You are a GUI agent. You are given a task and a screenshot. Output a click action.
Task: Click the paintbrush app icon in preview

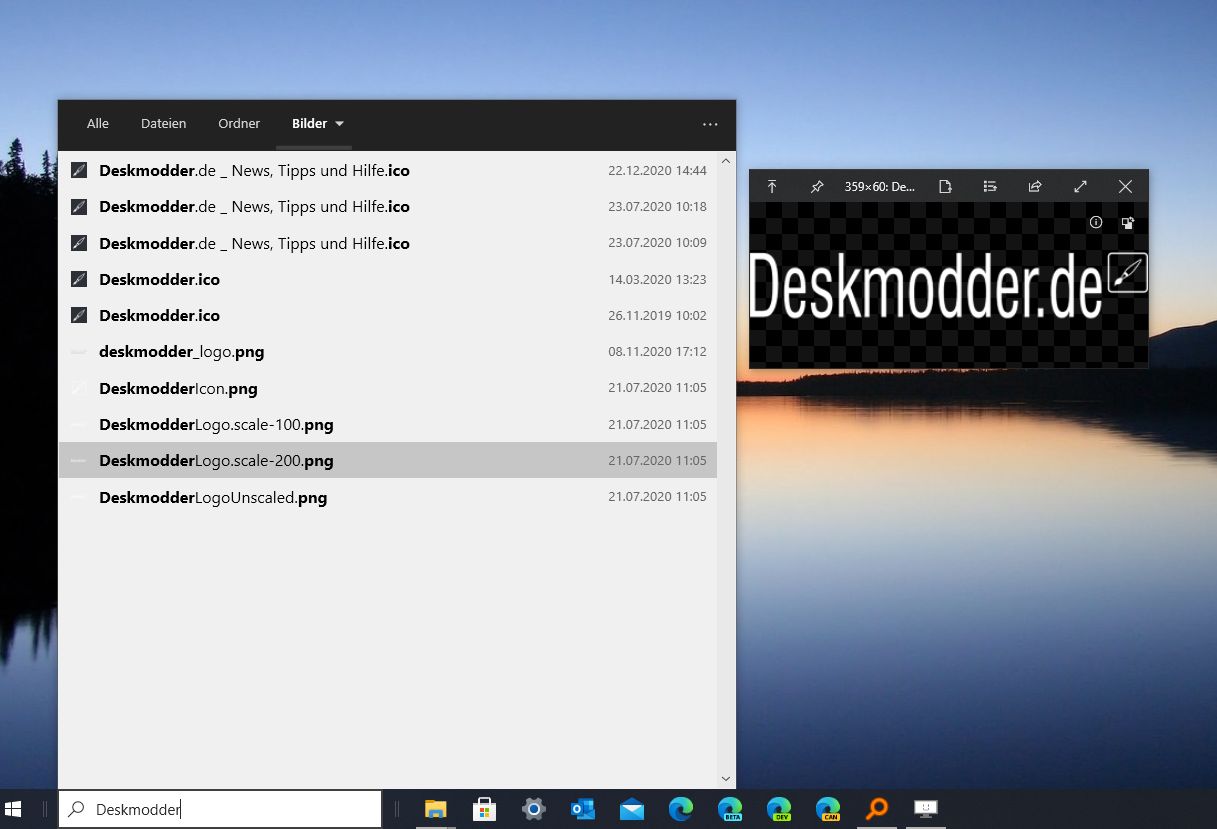tap(1128, 273)
